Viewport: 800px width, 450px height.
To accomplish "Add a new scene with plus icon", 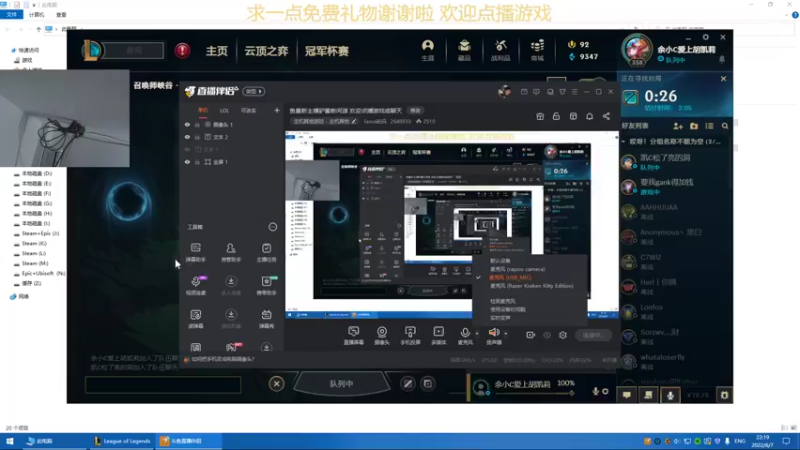I will (x=277, y=110).
